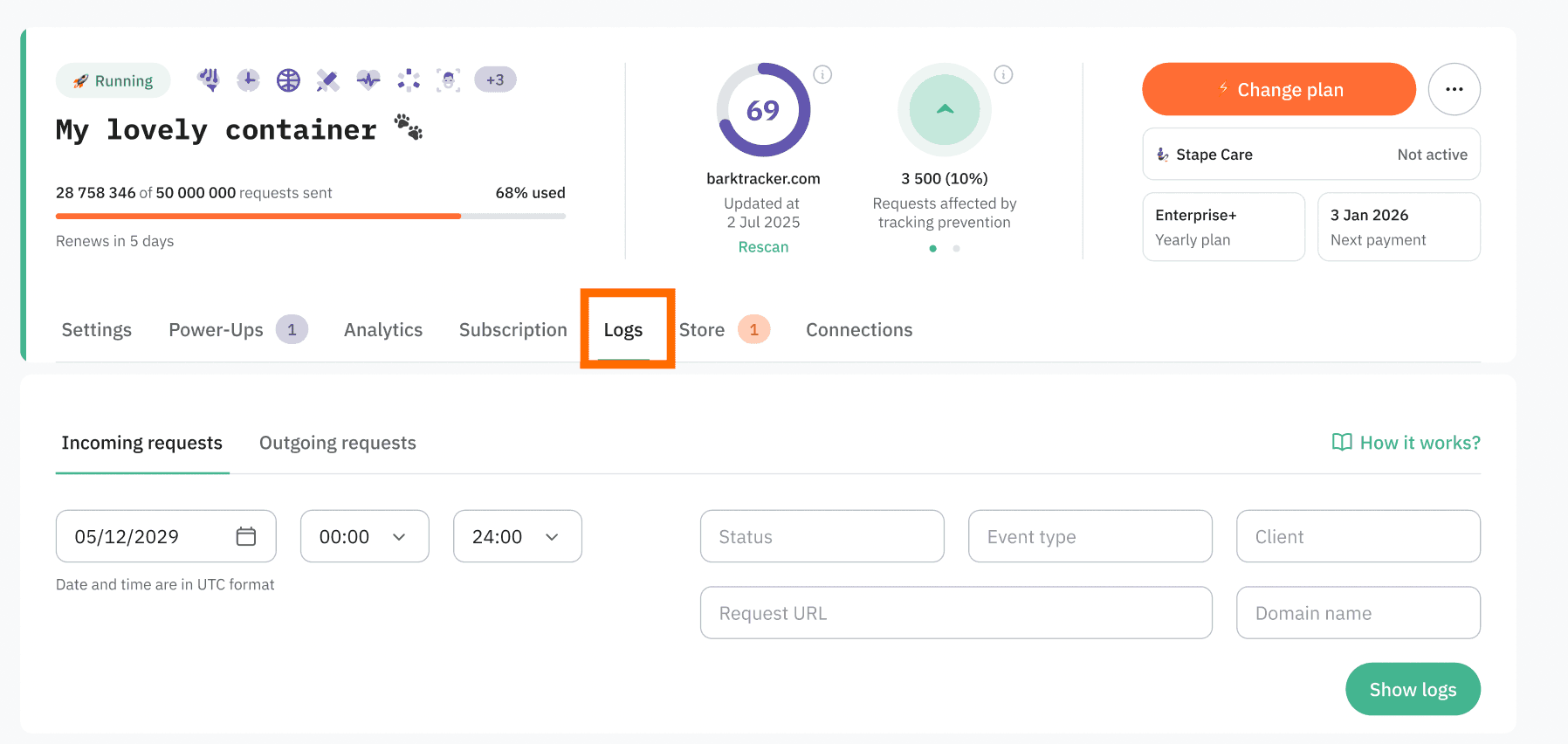Image resolution: width=1568 pixels, height=744 pixels.
Task: Show the +3 additional power-ups
Action: coord(495,79)
